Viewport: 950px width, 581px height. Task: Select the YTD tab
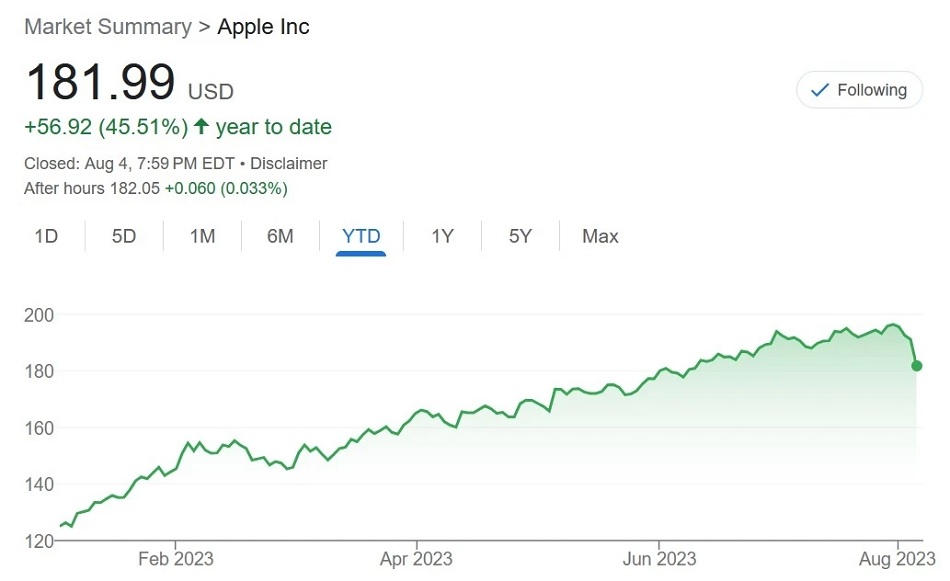point(361,236)
